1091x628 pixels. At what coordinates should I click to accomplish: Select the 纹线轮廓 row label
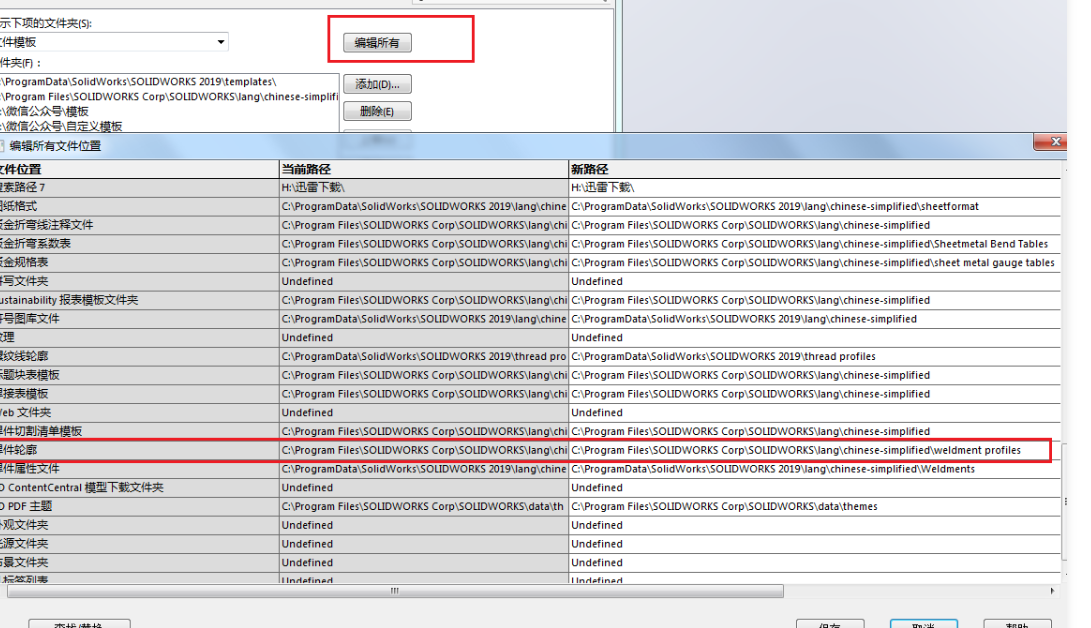(139, 357)
